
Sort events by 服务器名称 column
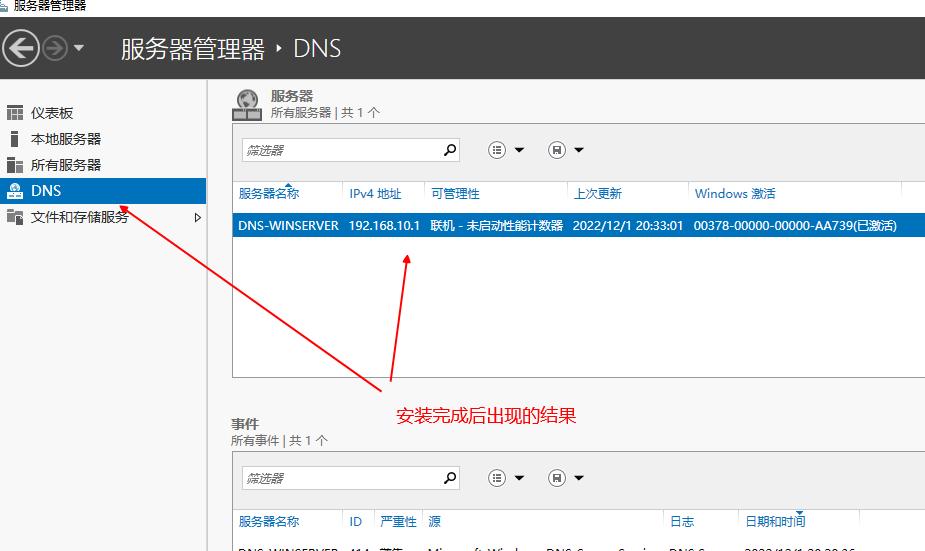pyautogui.click(x=269, y=522)
